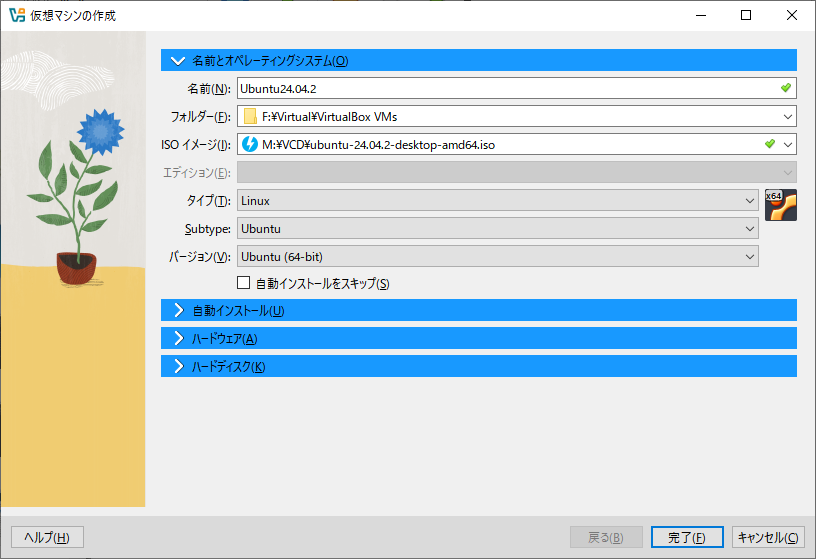Click the ISO イメージ(I) label
The width and height of the screenshot is (816, 559).
[196, 145]
